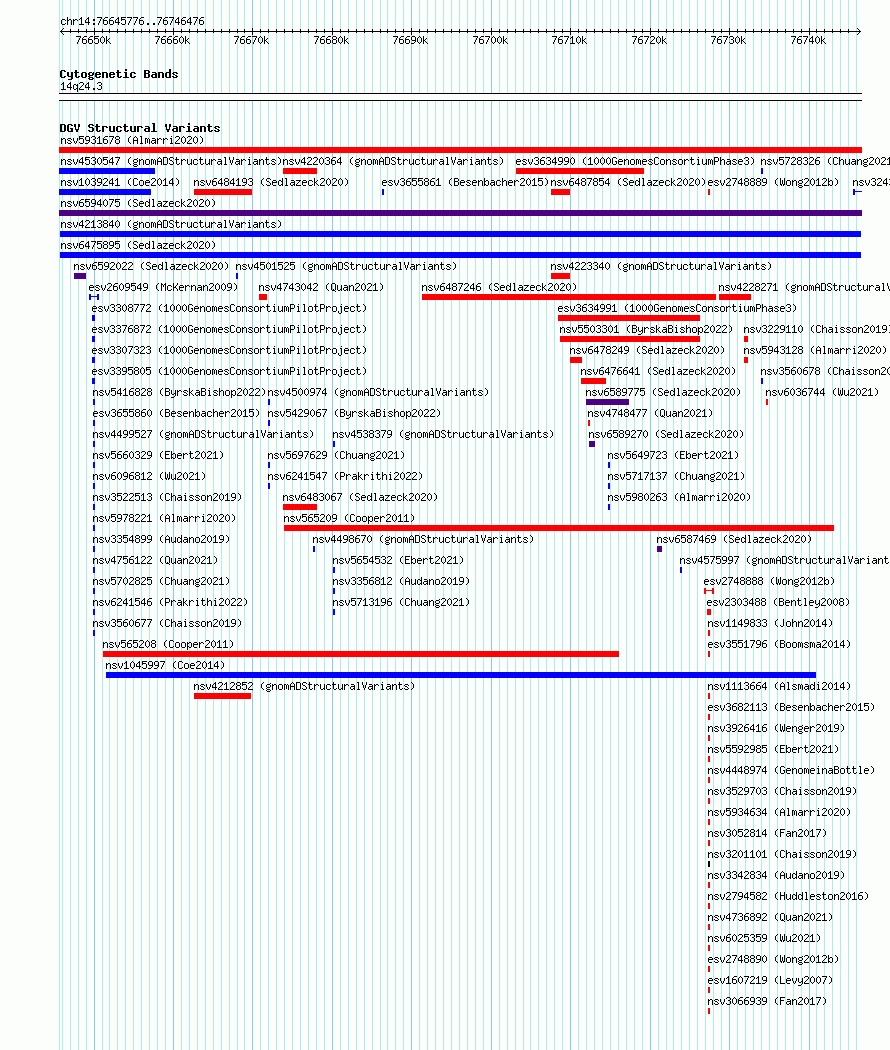
Task: Open variant nsv1039241 (Coe2014)
Action: [120, 182]
